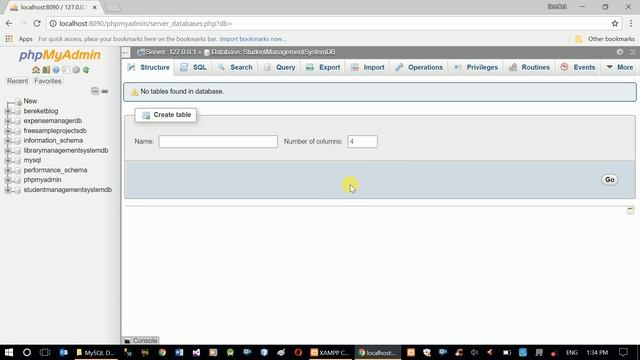Open mysql database in tree
This screenshot has width=640, height=360.
(32, 160)
